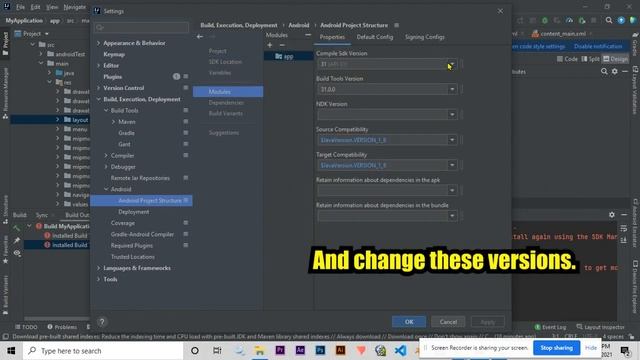Click the eye filter icon in Build panel
The image size is (640, 360).
(x=17, y=253)
